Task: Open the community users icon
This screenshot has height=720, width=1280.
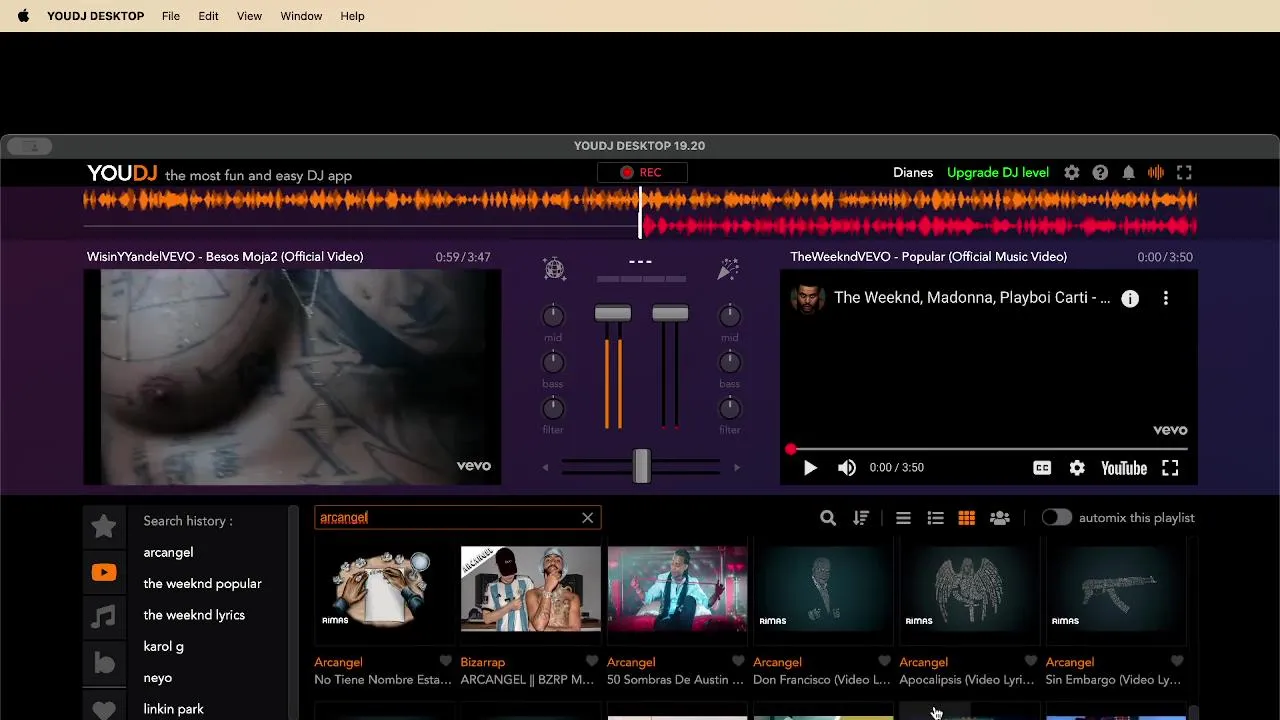Action: click(999, 518)
